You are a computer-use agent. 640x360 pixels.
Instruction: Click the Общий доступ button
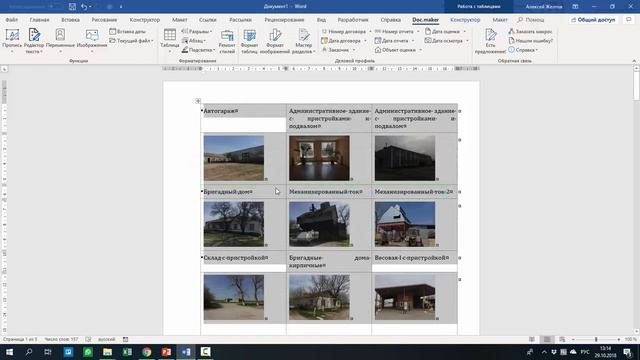(593, 20)
